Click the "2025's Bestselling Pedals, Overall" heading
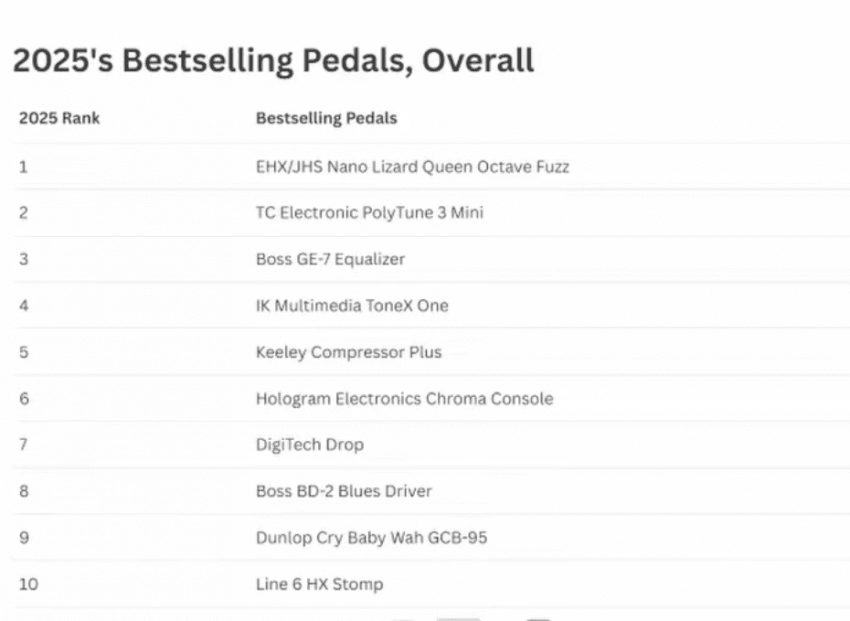 click(273, 61)
